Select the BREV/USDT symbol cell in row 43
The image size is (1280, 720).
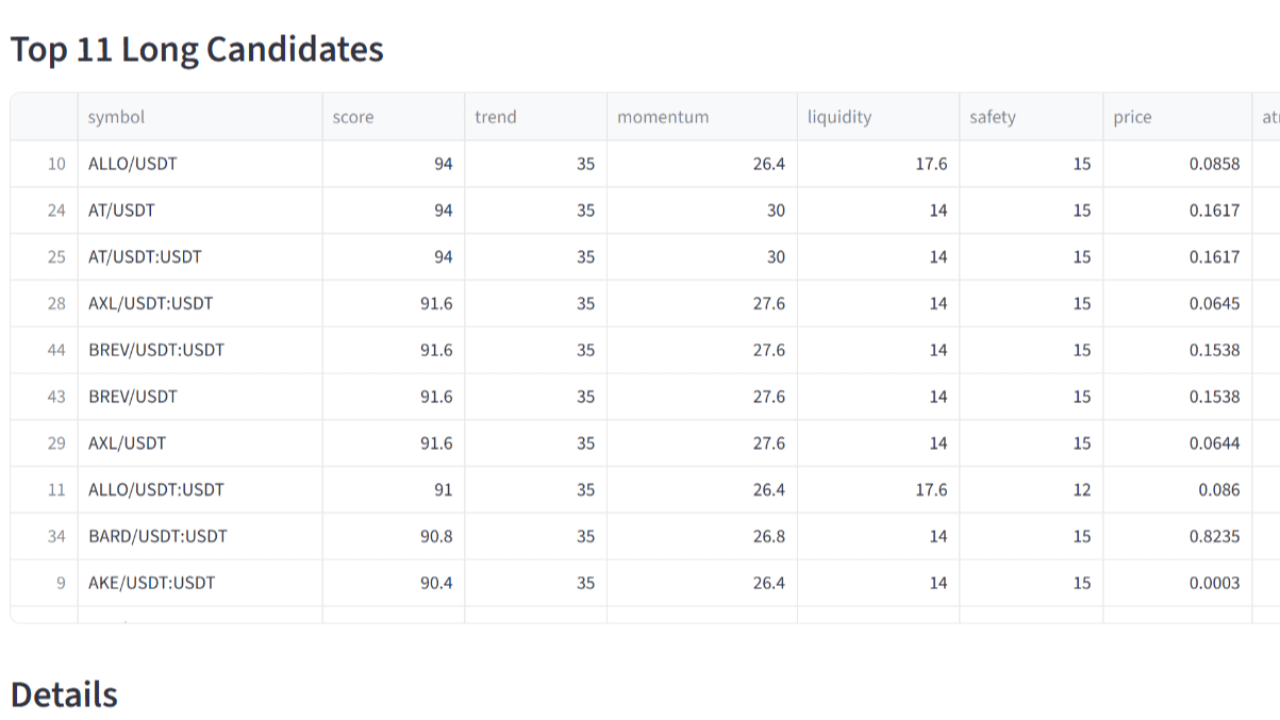[133, 397]
